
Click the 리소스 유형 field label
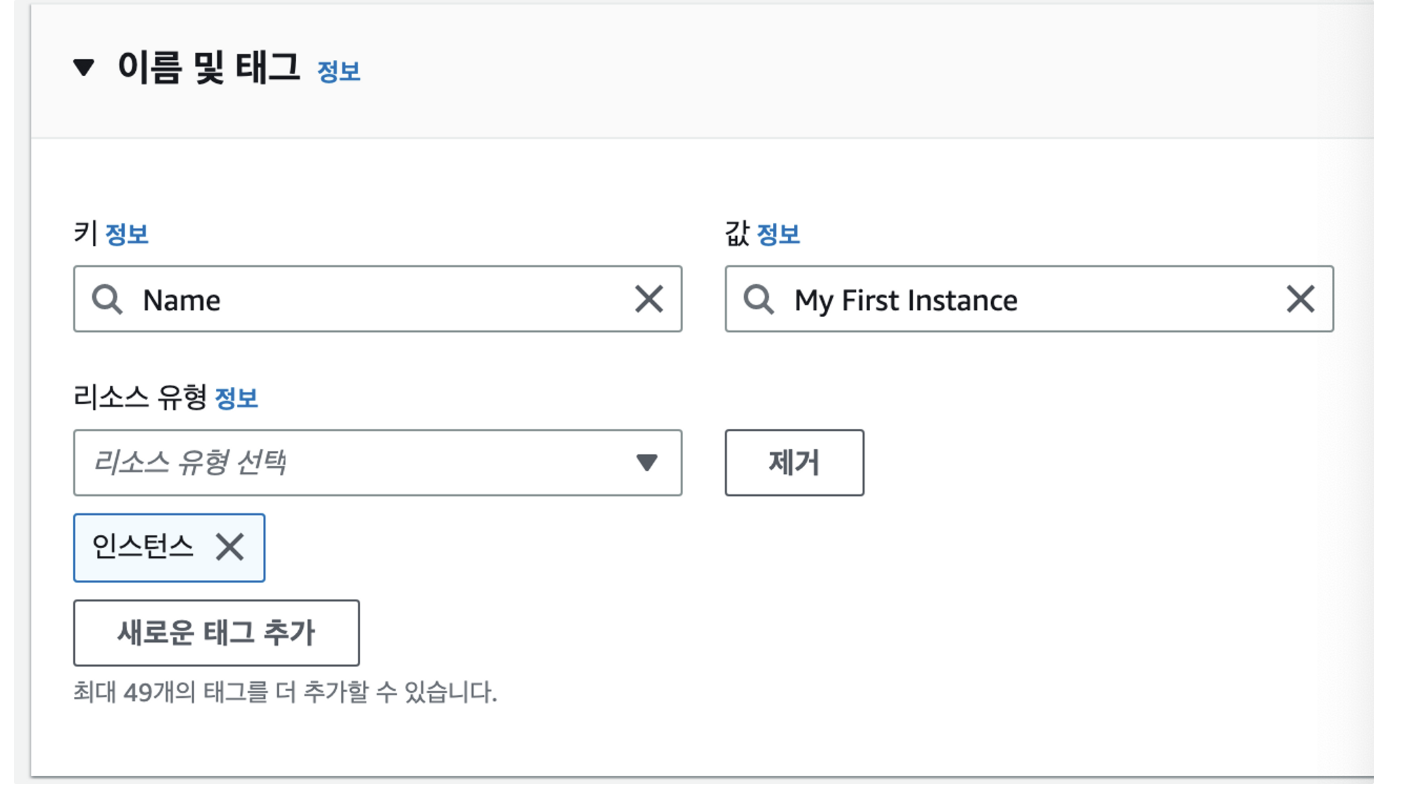click(x=140, y=398)
